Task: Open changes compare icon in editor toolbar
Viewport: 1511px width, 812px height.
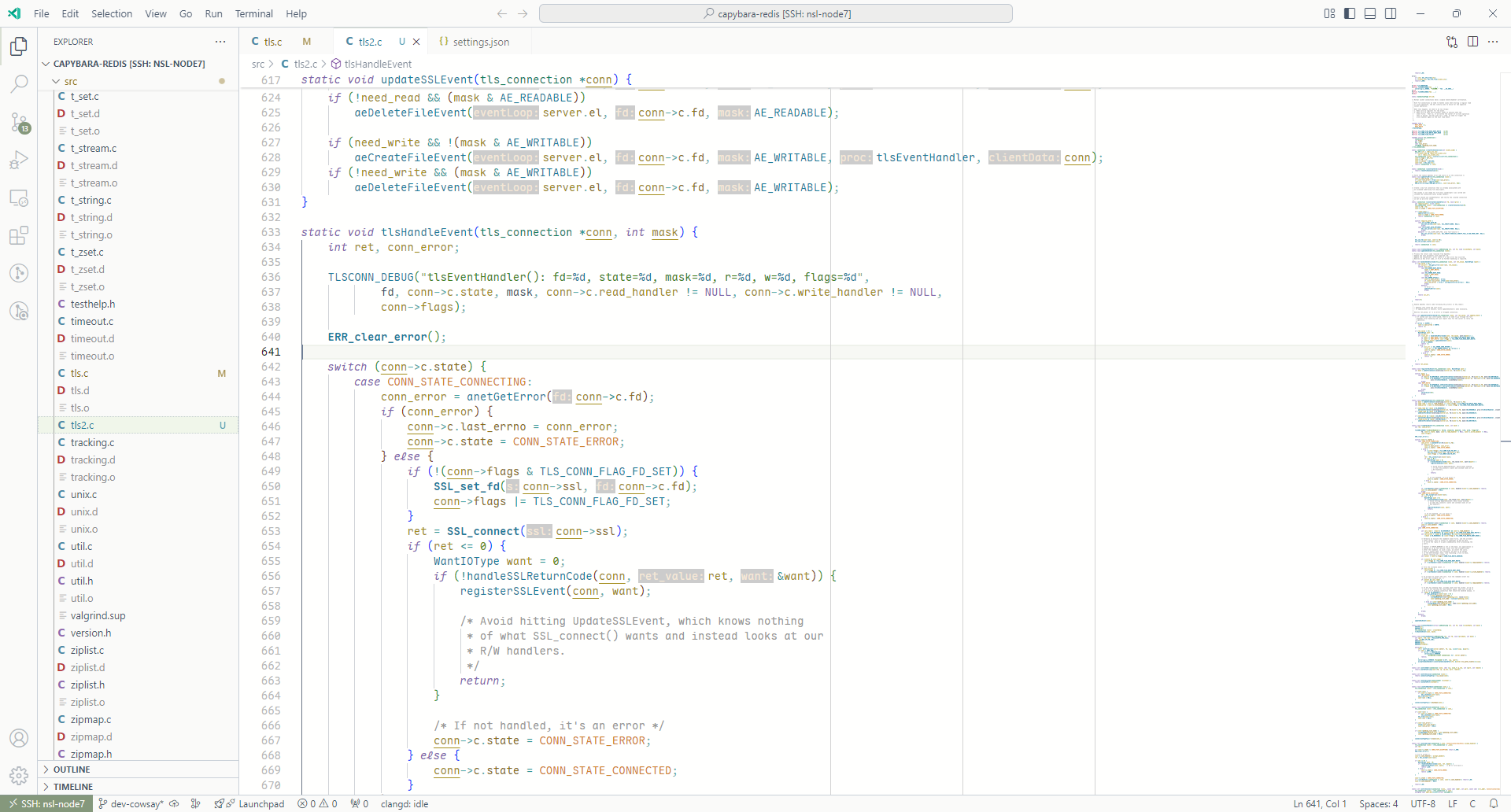Action: (x=1452, y=42)
